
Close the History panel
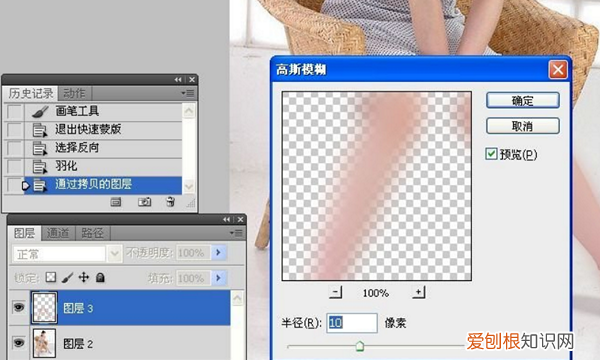[192, 80]
